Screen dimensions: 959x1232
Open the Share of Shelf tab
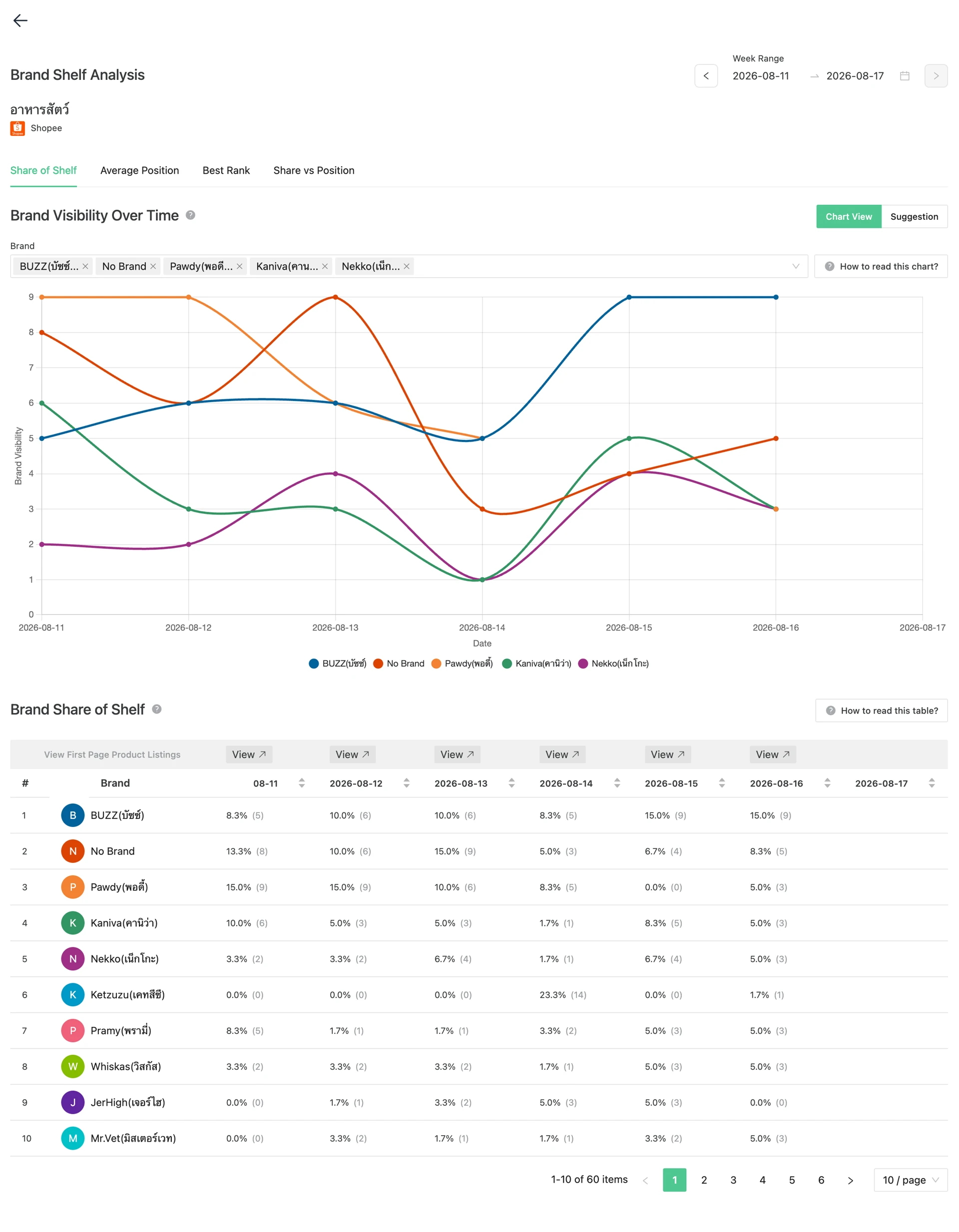43,170
